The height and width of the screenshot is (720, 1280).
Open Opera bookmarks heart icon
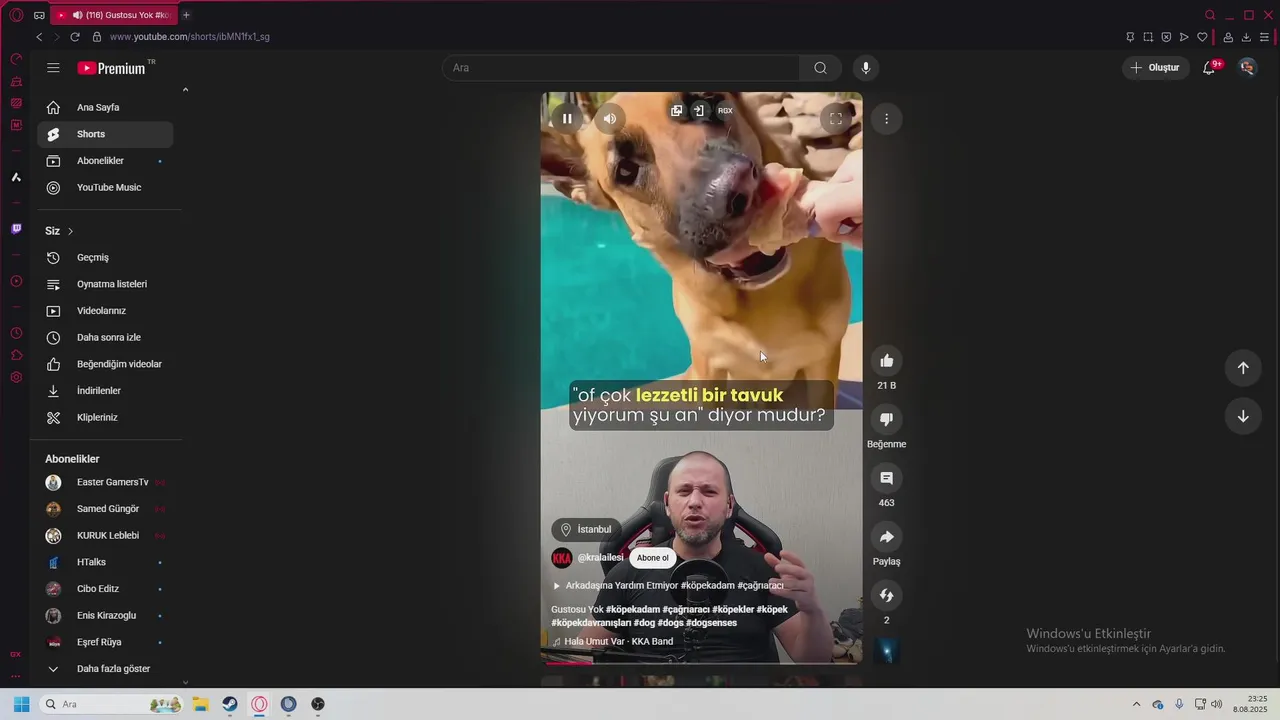[1202, 37]
